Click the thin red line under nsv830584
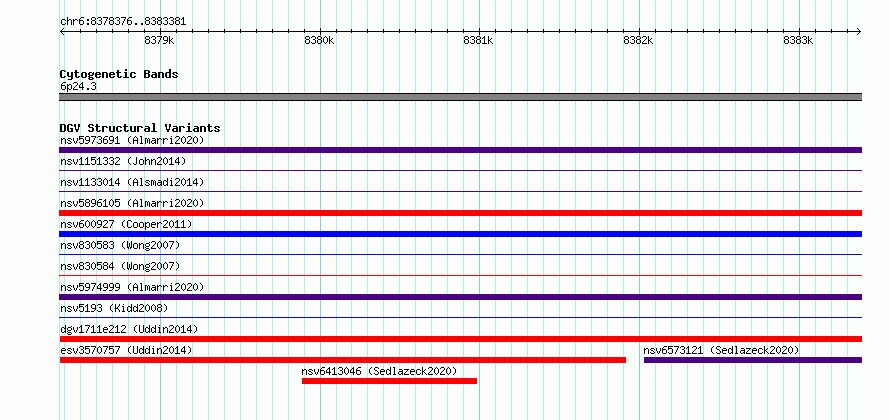This screenshot has height=420, width=890. 461,275
